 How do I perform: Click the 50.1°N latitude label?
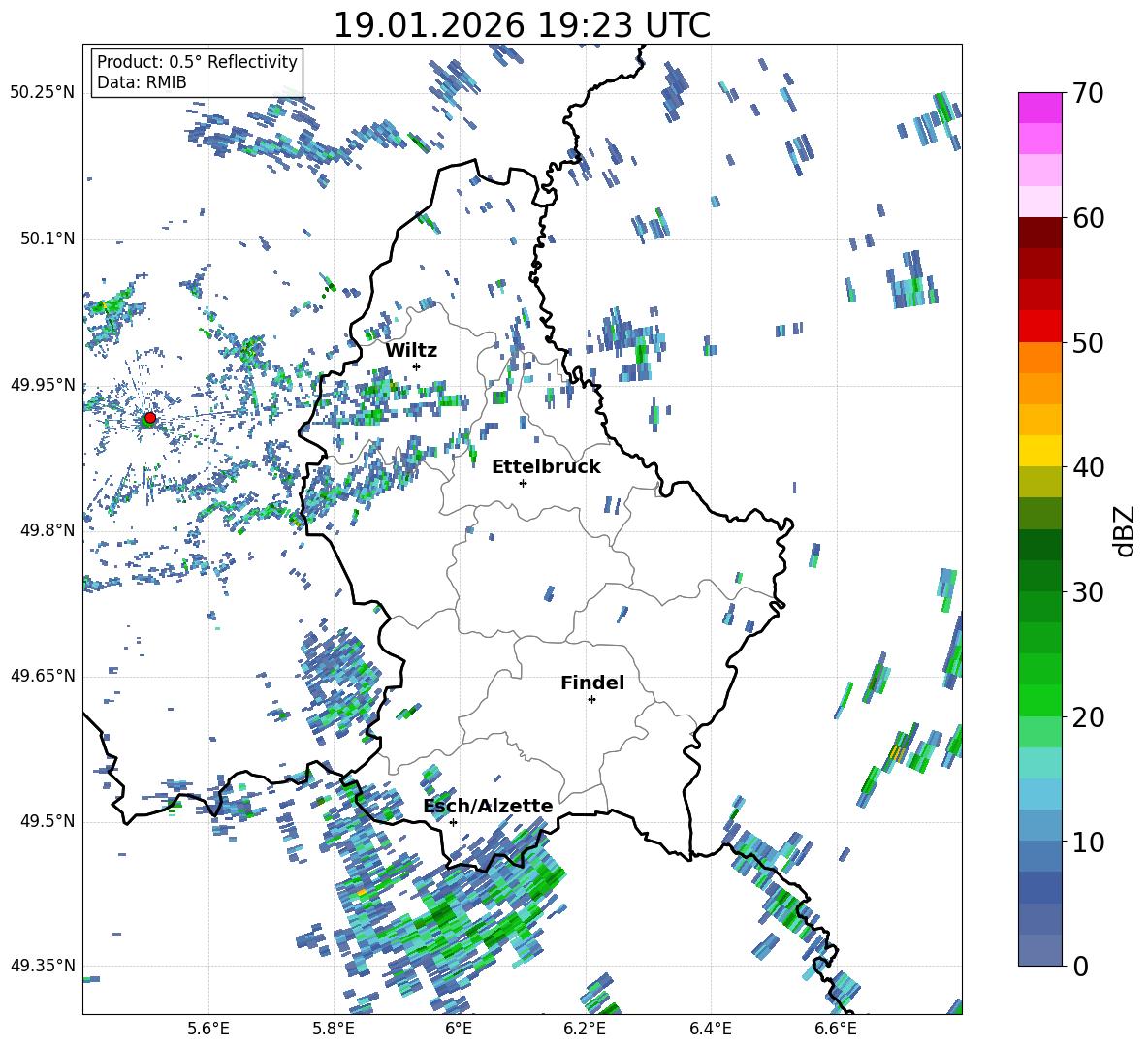48,238
